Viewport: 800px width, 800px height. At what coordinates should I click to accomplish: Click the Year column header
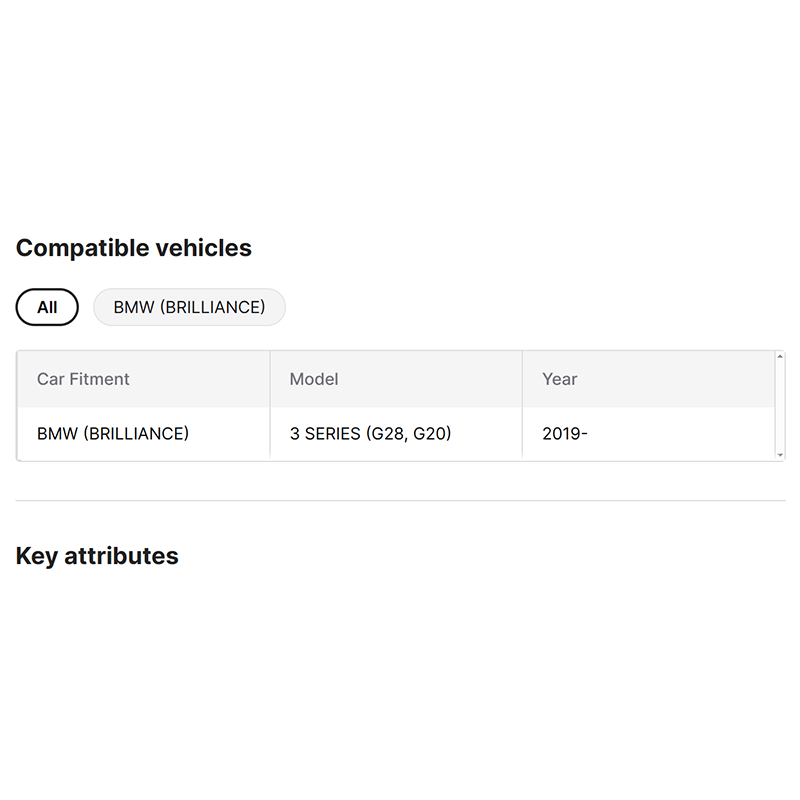coord(560,379)
